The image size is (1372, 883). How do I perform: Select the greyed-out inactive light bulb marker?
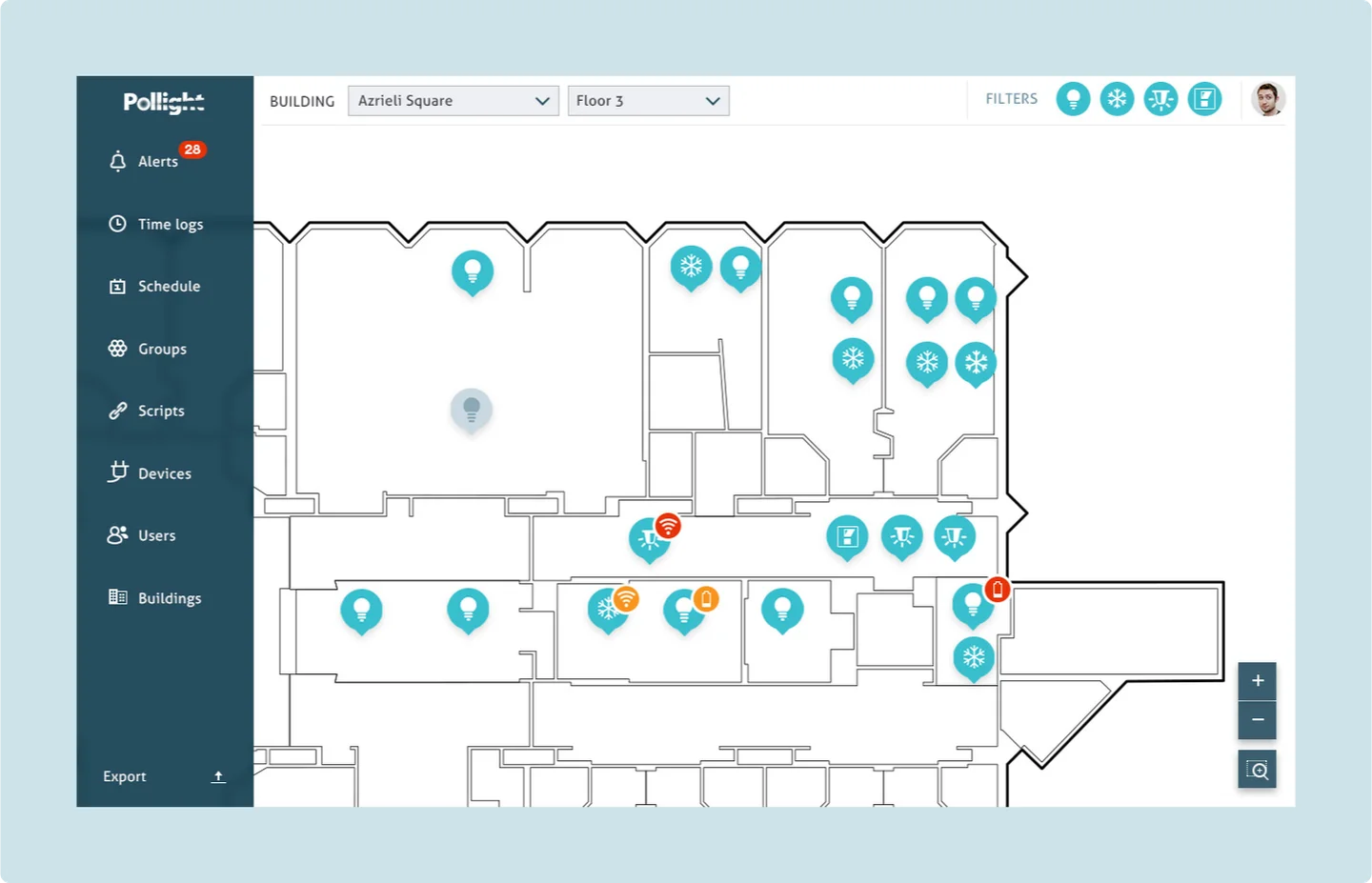tap(471, 411)
